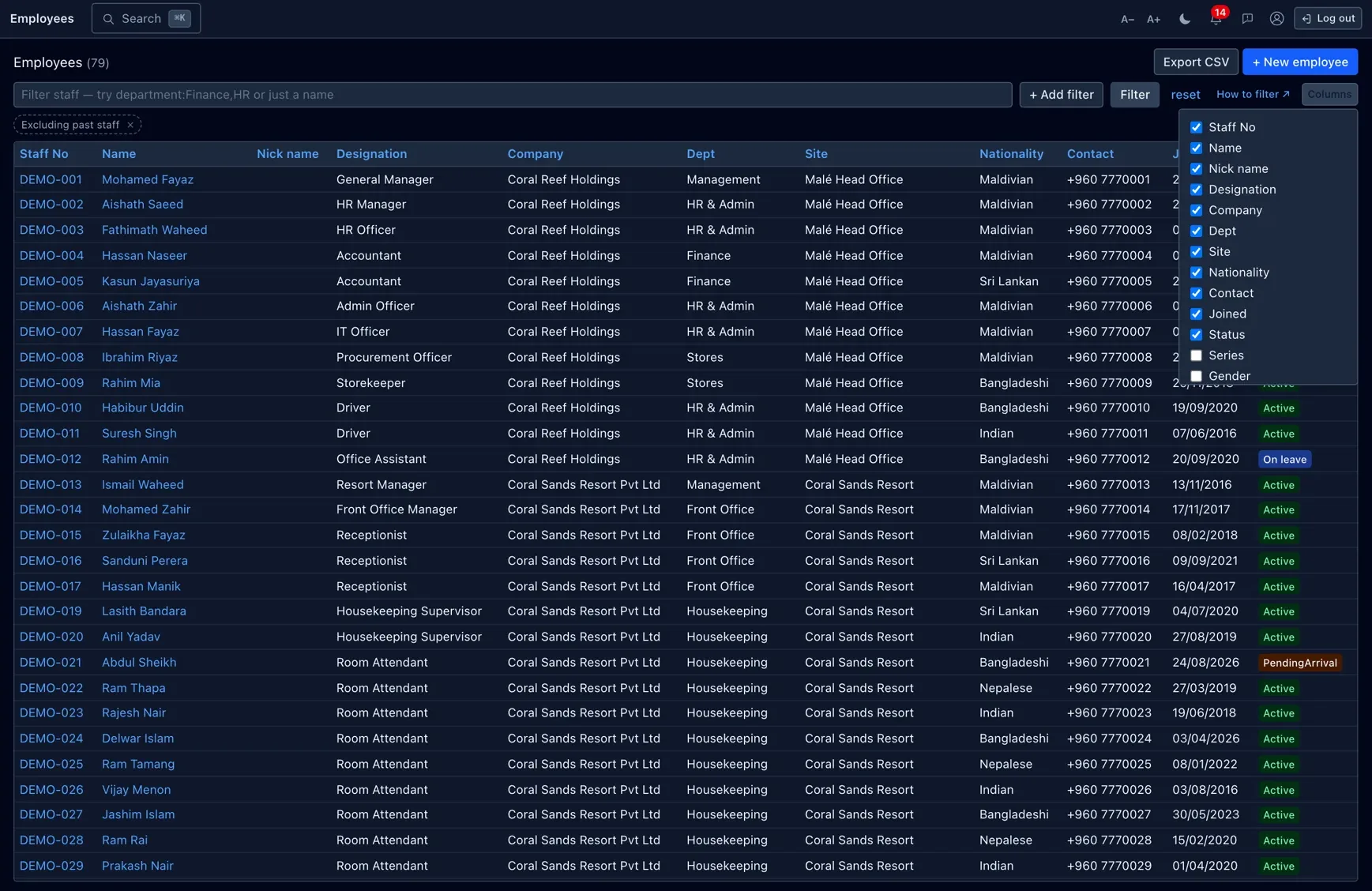This screenshot has height=891, width=1372.
Task: Uncheck the Status column checkbox
Action: point(1196,335)
